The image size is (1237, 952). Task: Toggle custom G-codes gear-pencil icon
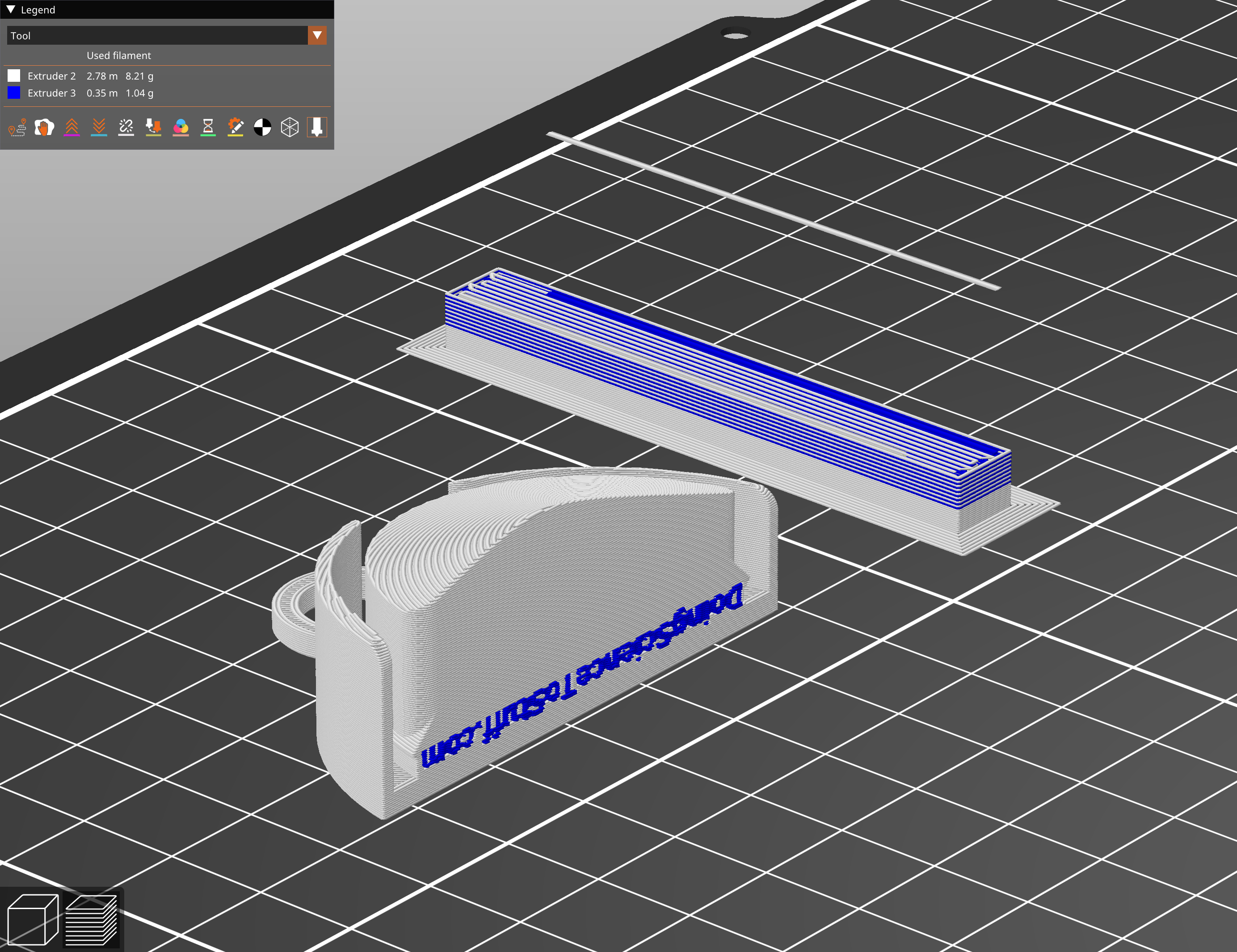point(235,127)
